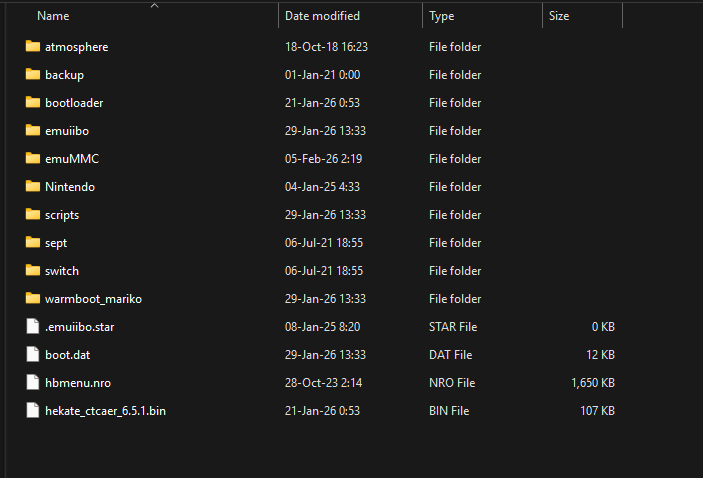Select the boot.dat file icon

pyautogui.click(x=33, y=354)
